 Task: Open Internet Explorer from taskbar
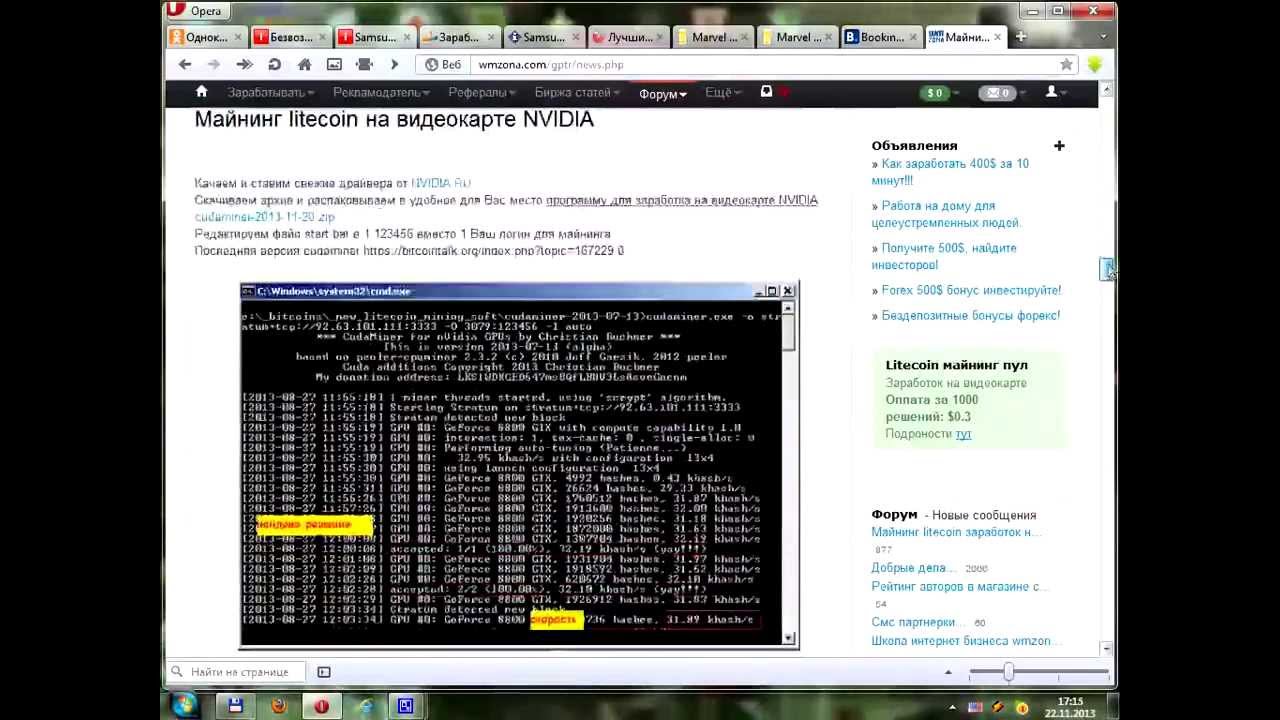pos(364,706)
